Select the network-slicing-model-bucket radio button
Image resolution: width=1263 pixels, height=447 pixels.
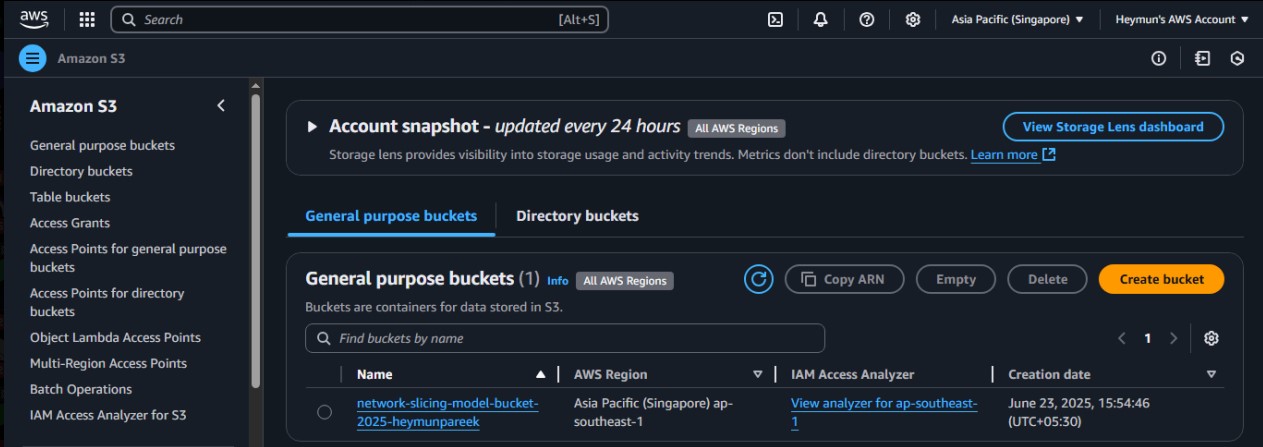(324, 412)
